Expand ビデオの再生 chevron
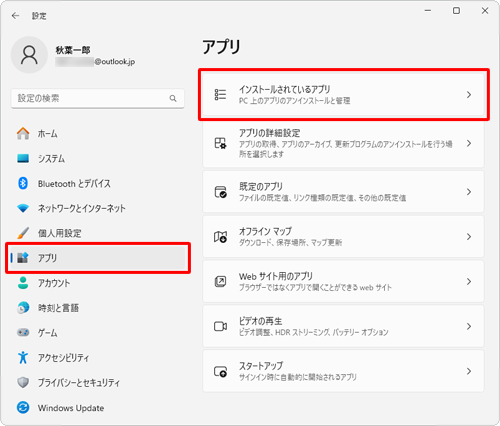Screen dimensions: 500x426 click(469, 326)
